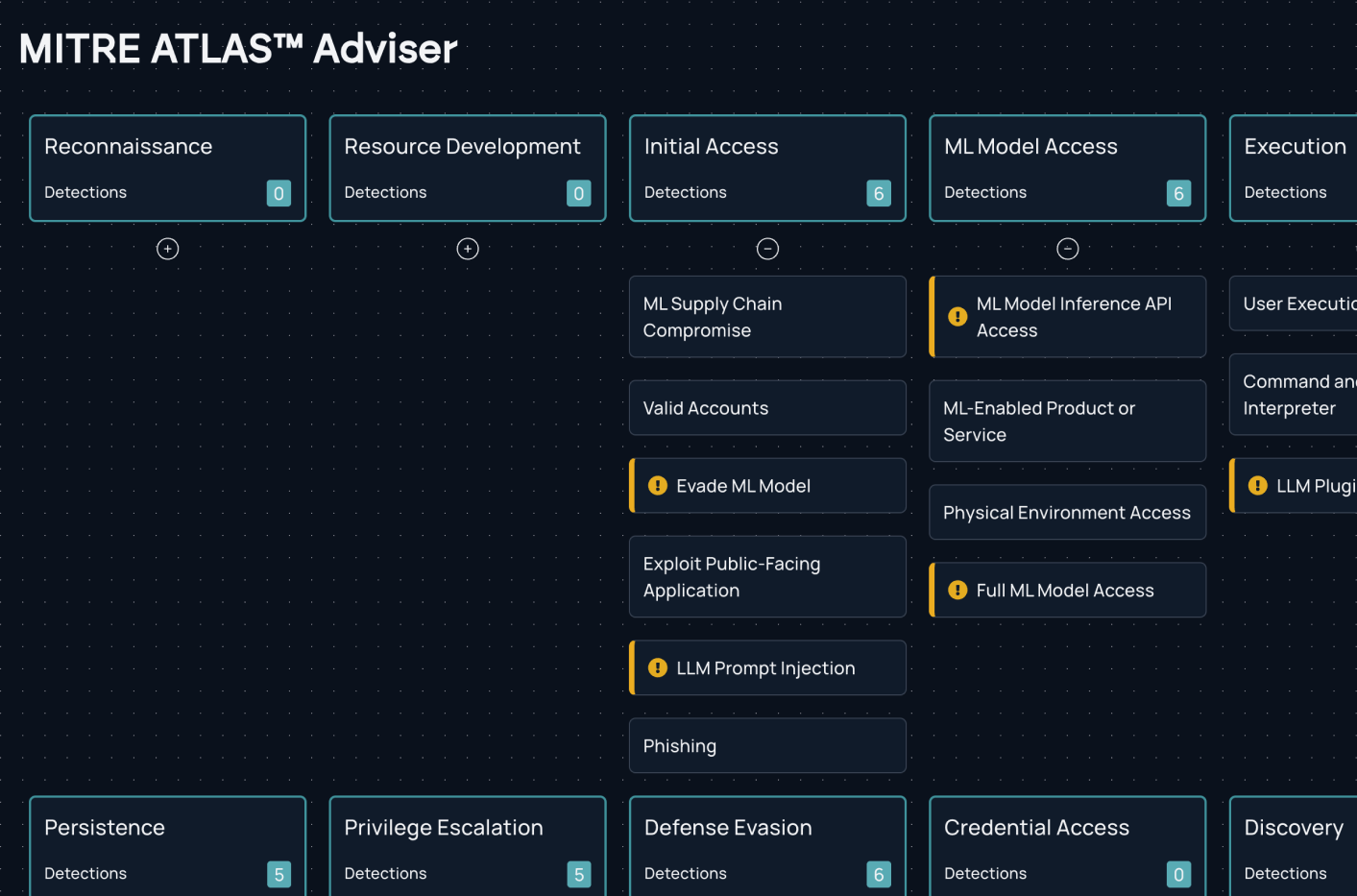Image resolution: width=1357 pixels, height=896 pixels.
Task: Open the Initial Access tactic card
Action: coord(767,168)
